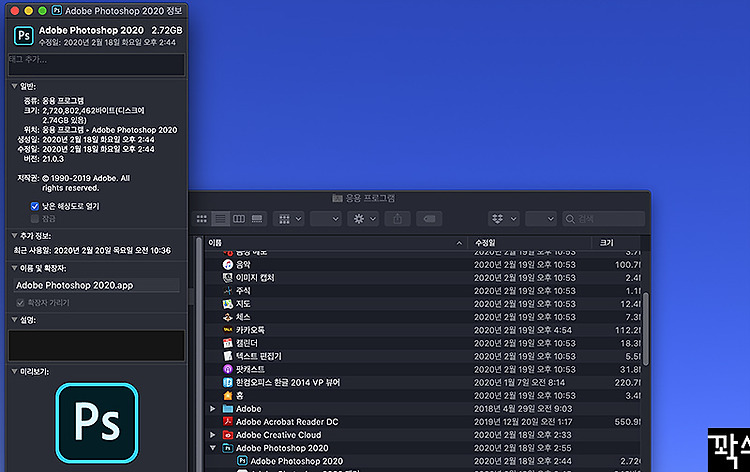Expand the Adobe Creative Cloud folder
Screen dimensions: 750x472
(213, 435)
